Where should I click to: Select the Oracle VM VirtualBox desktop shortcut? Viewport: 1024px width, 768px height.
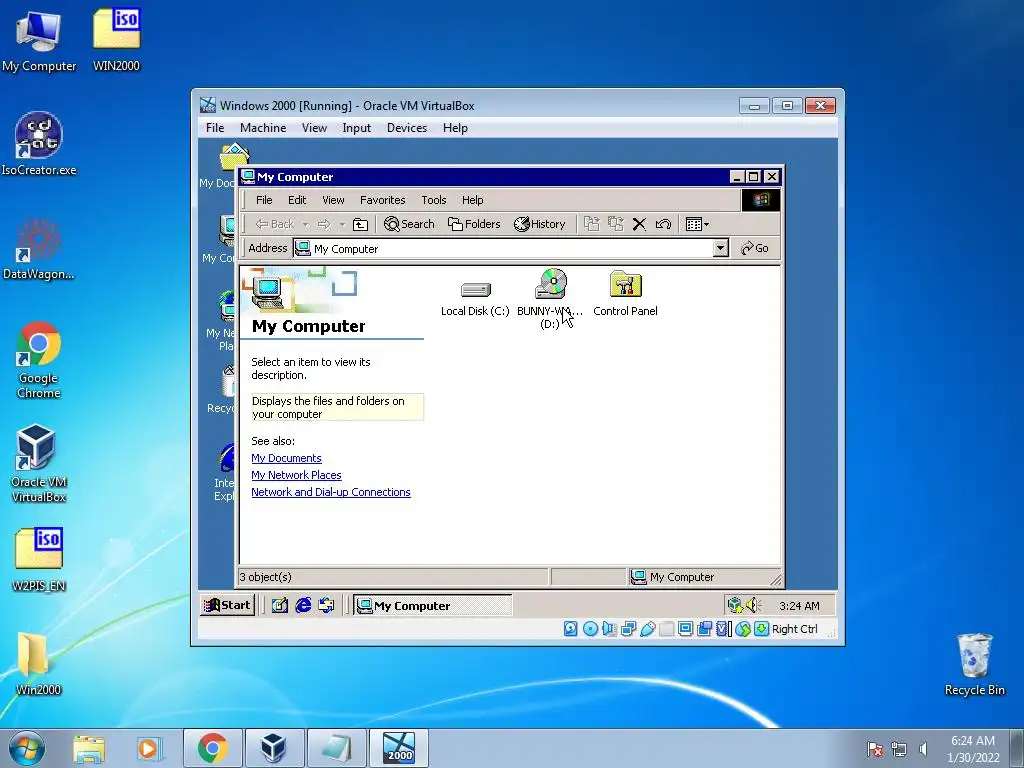click(x=39, y=464)
